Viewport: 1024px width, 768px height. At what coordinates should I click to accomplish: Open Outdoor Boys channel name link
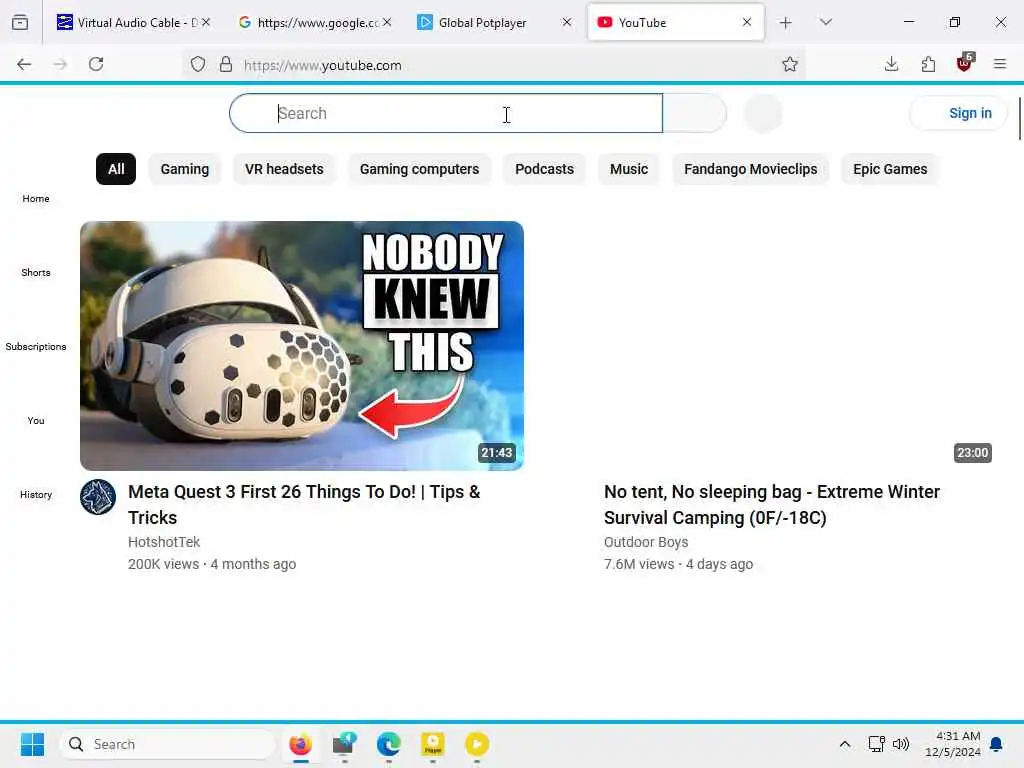click(646, 542)
